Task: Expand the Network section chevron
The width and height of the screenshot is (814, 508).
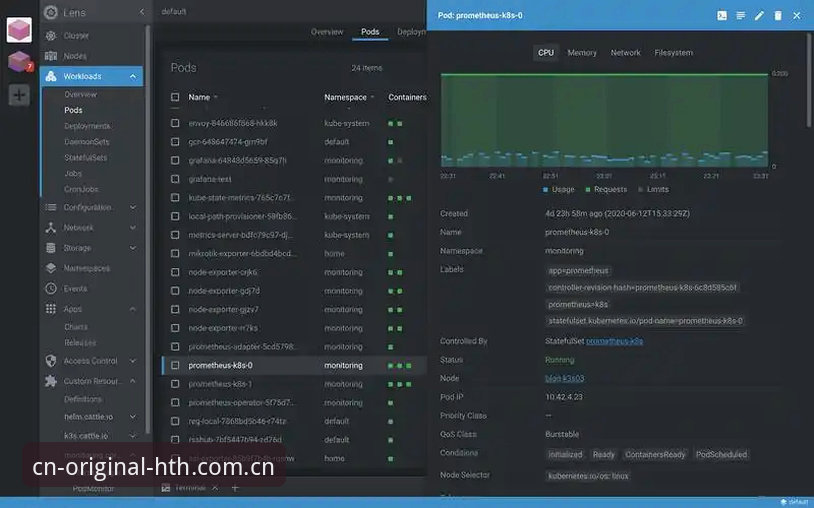Action: (x=133, y=228)
